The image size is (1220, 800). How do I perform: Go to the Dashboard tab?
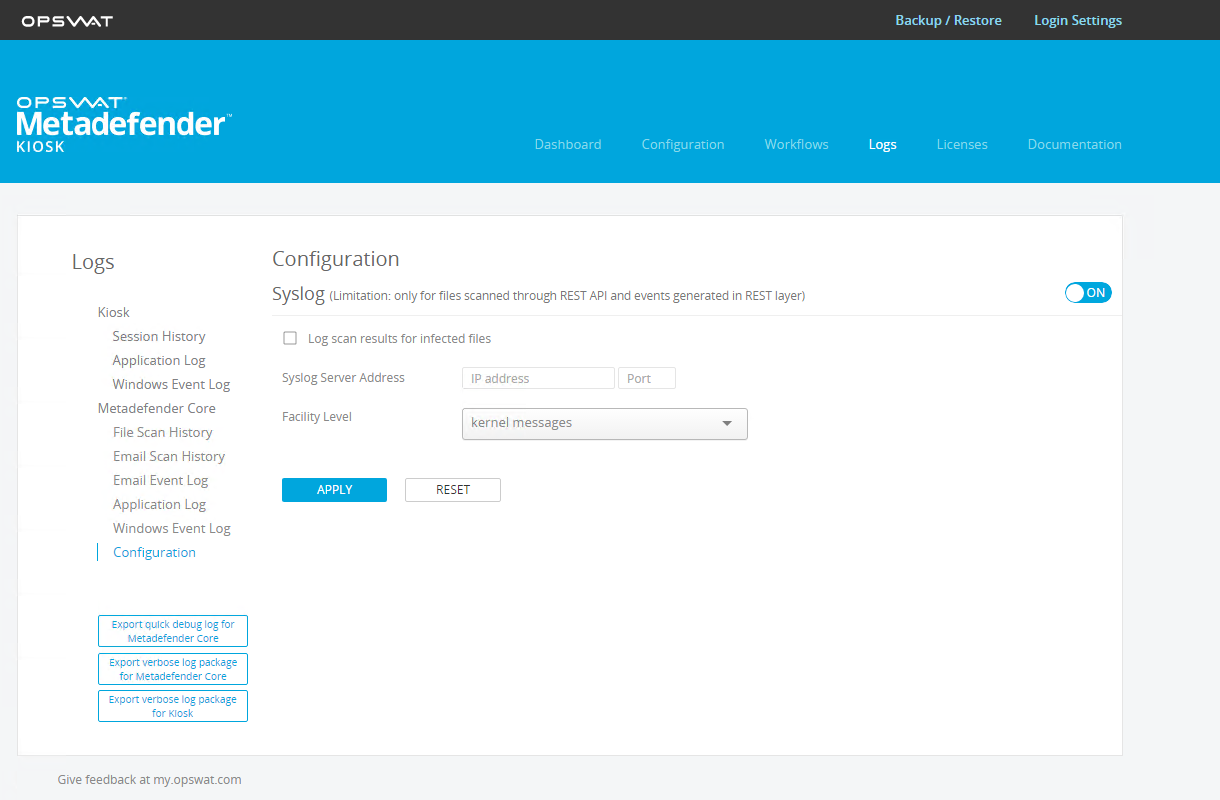click(x=568, y=144)
